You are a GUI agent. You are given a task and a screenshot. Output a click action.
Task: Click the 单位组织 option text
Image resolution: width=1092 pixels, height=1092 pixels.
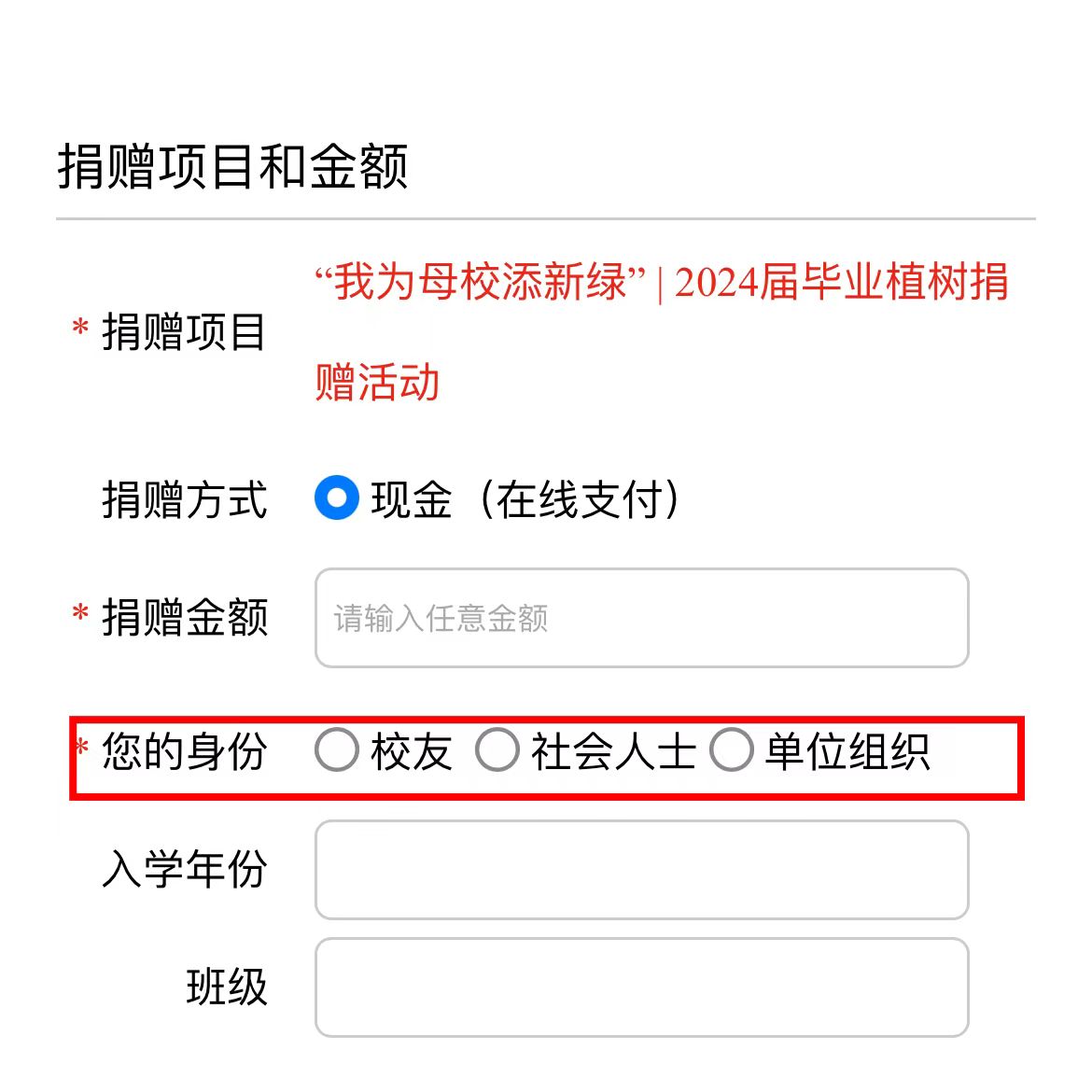847,751
